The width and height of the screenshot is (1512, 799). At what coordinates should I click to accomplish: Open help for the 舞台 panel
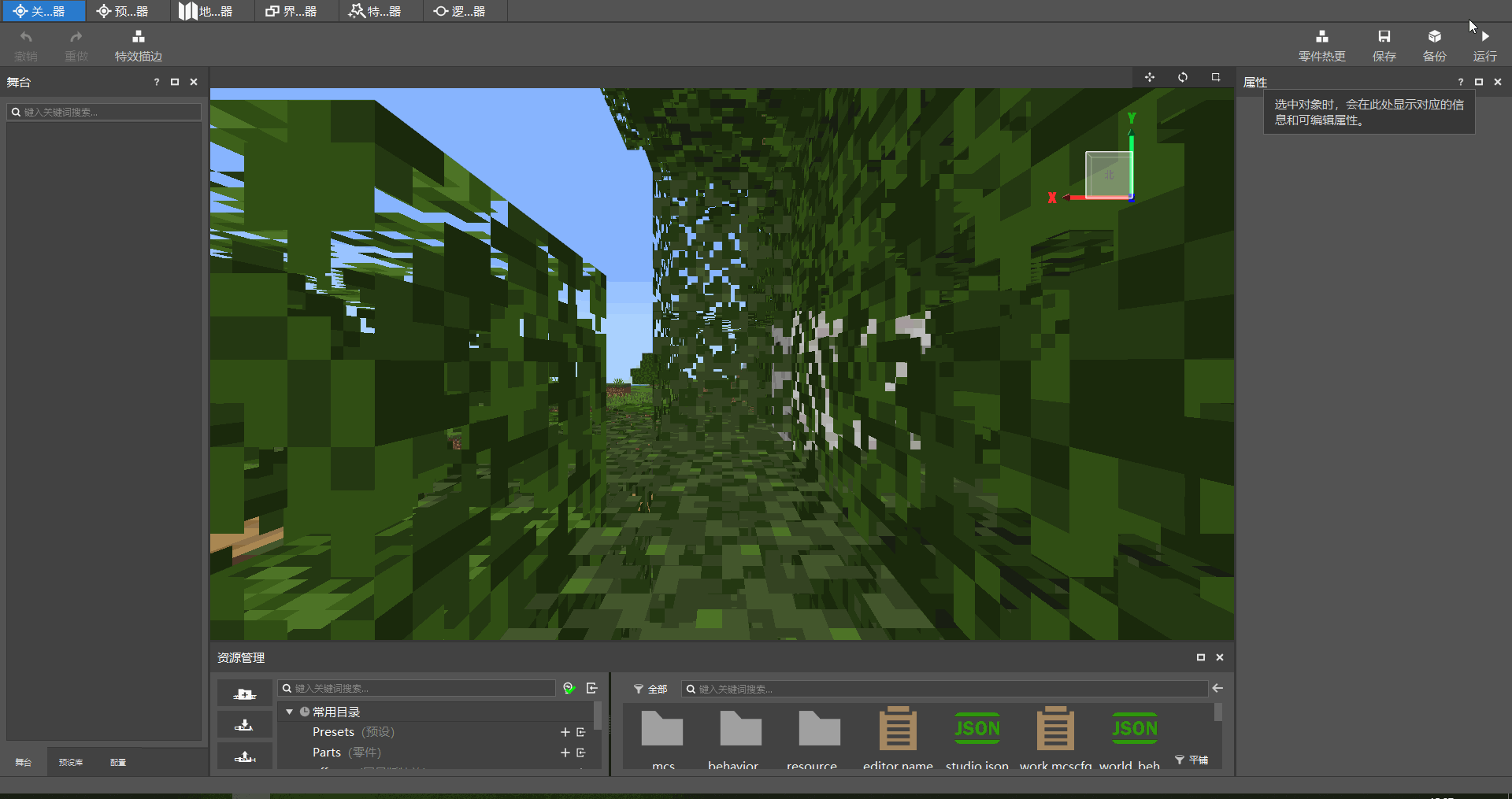[156, 82]
